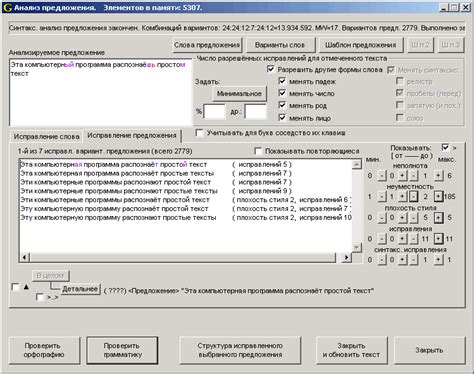Click the list's horizontal scroll-right arrow

[347, 258]
